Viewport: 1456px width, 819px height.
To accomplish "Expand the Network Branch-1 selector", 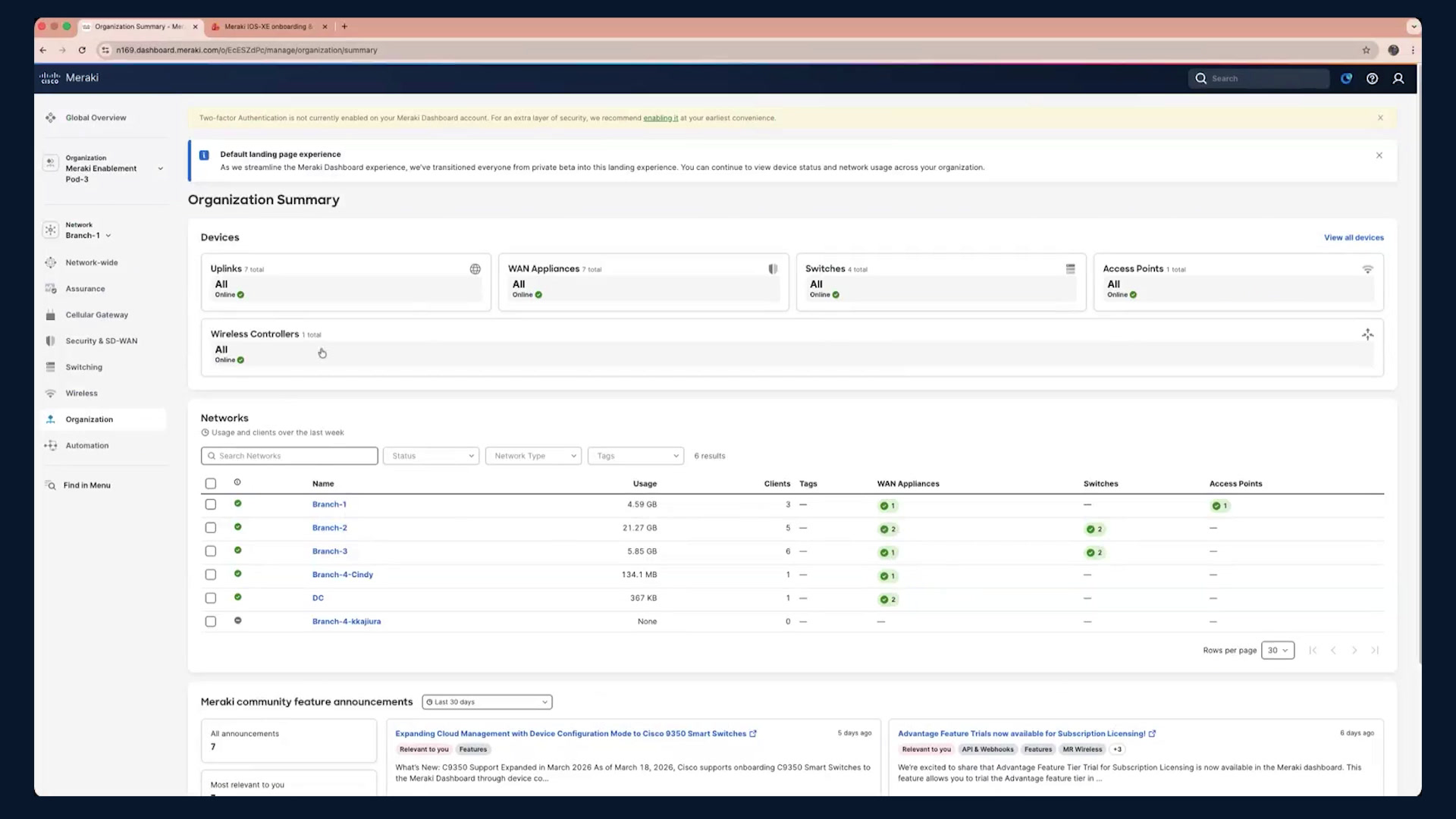I will click(x=79, y=231).
